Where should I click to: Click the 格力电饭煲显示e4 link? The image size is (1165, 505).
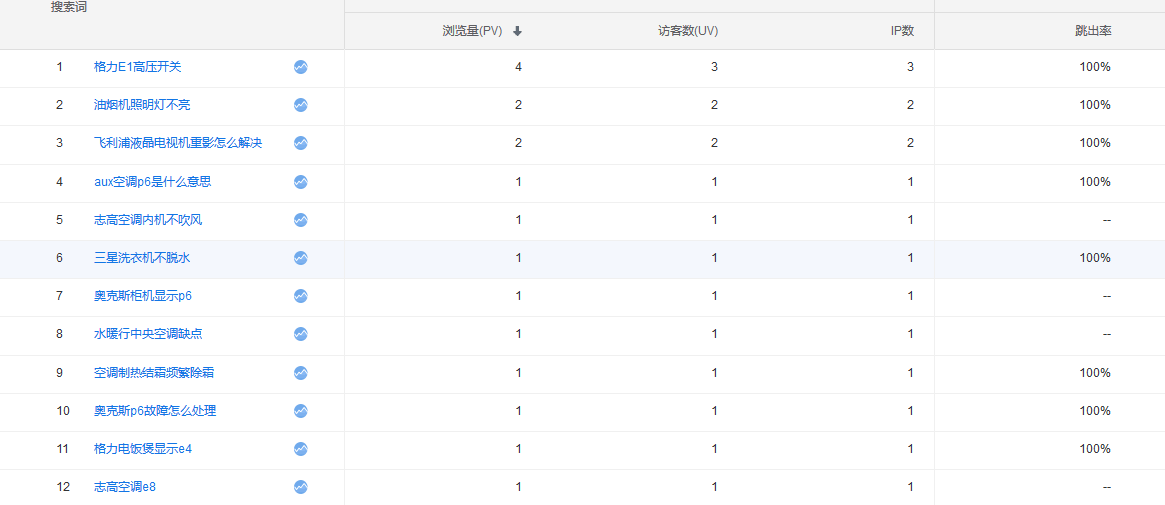[143, 449]
